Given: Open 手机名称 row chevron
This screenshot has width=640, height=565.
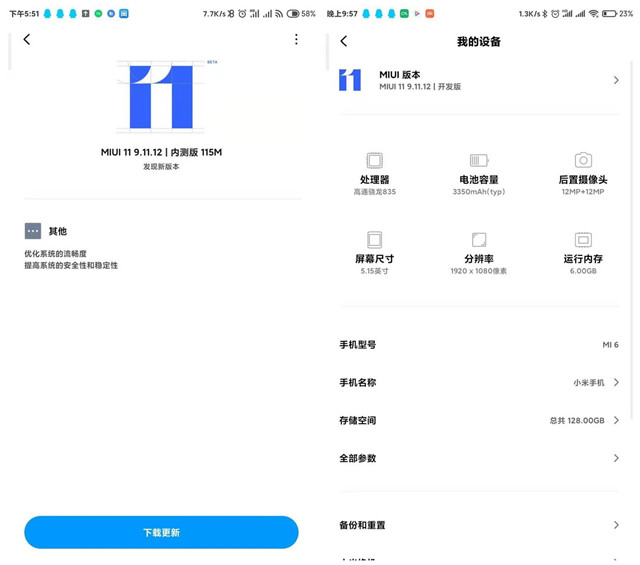Looking at the screenshot, I should point(616,383).
